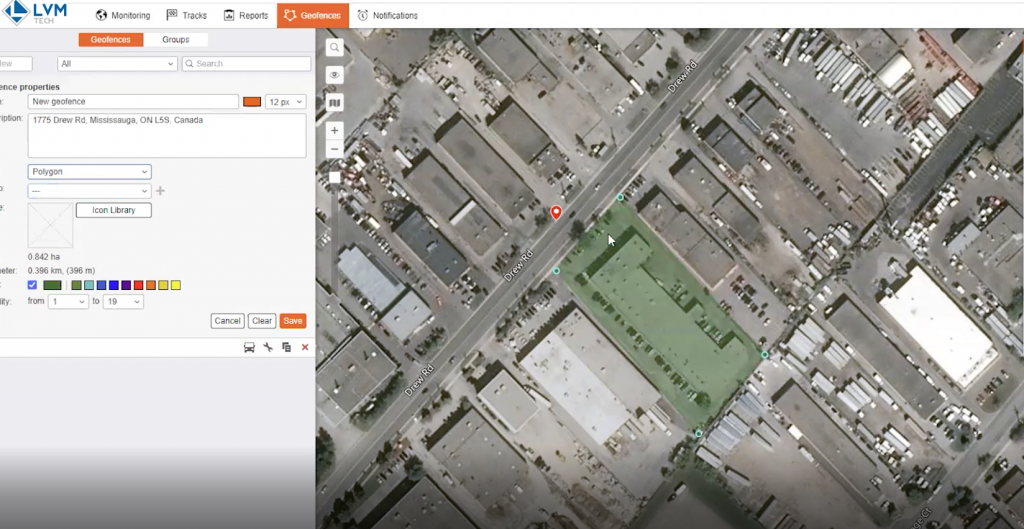Open the Icon Library
Screen dimensions: 1024x529
[113, 210]
